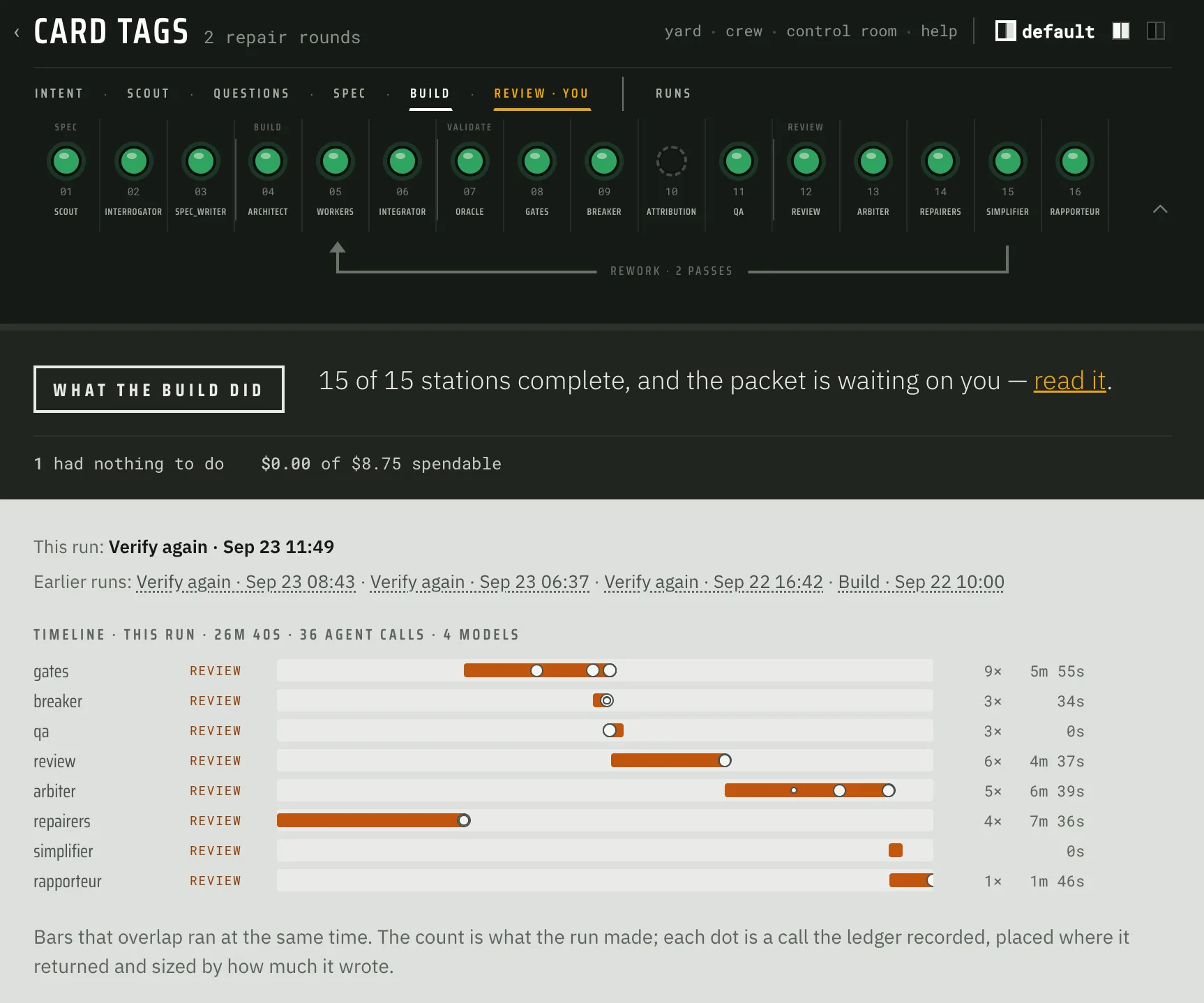Viewport: 1204px width, 1003px height.
Task: Click the dashed 10 Attribution station circle
Action: (x=672, y=162)
